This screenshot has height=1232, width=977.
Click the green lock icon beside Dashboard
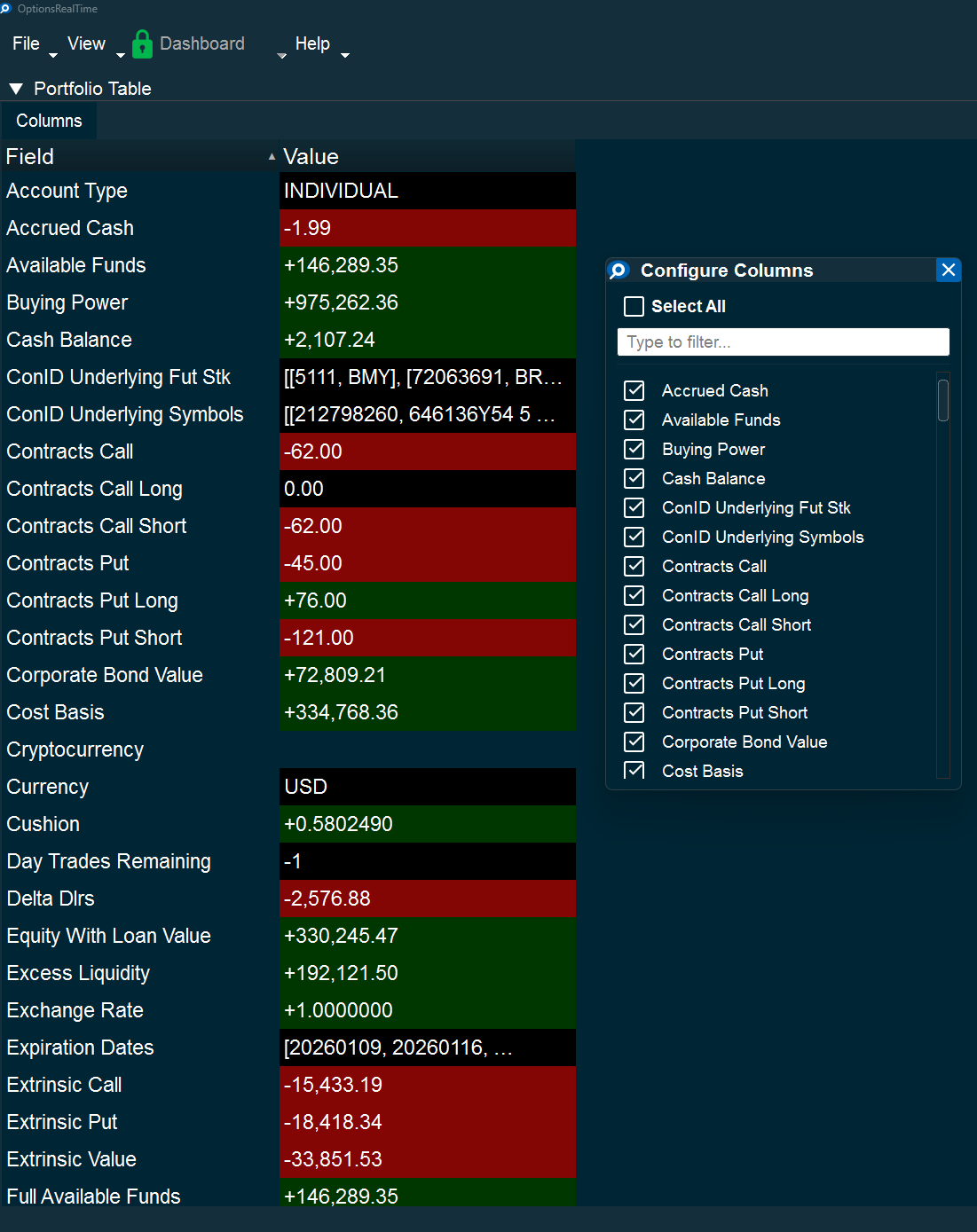[142, 43]
